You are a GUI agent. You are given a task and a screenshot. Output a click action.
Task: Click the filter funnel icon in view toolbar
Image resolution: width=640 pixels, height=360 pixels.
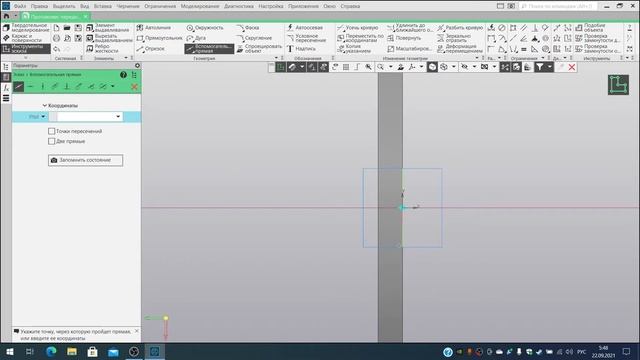point(540,67)
